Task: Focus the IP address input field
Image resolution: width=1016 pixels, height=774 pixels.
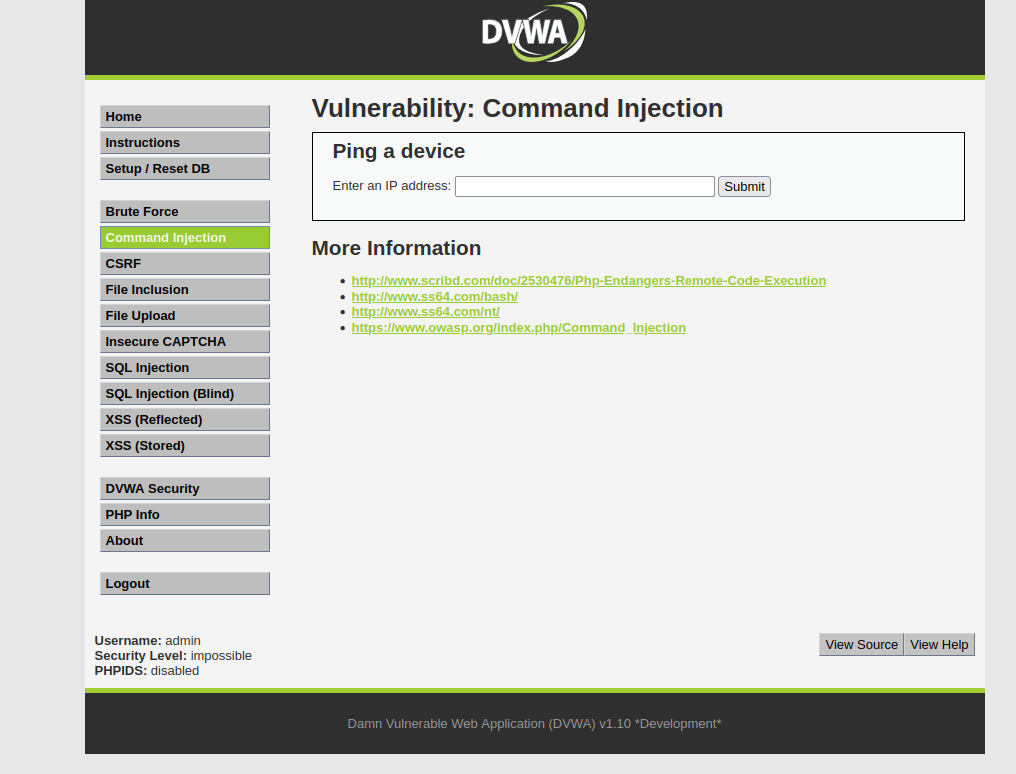Action: coord(585,187)
